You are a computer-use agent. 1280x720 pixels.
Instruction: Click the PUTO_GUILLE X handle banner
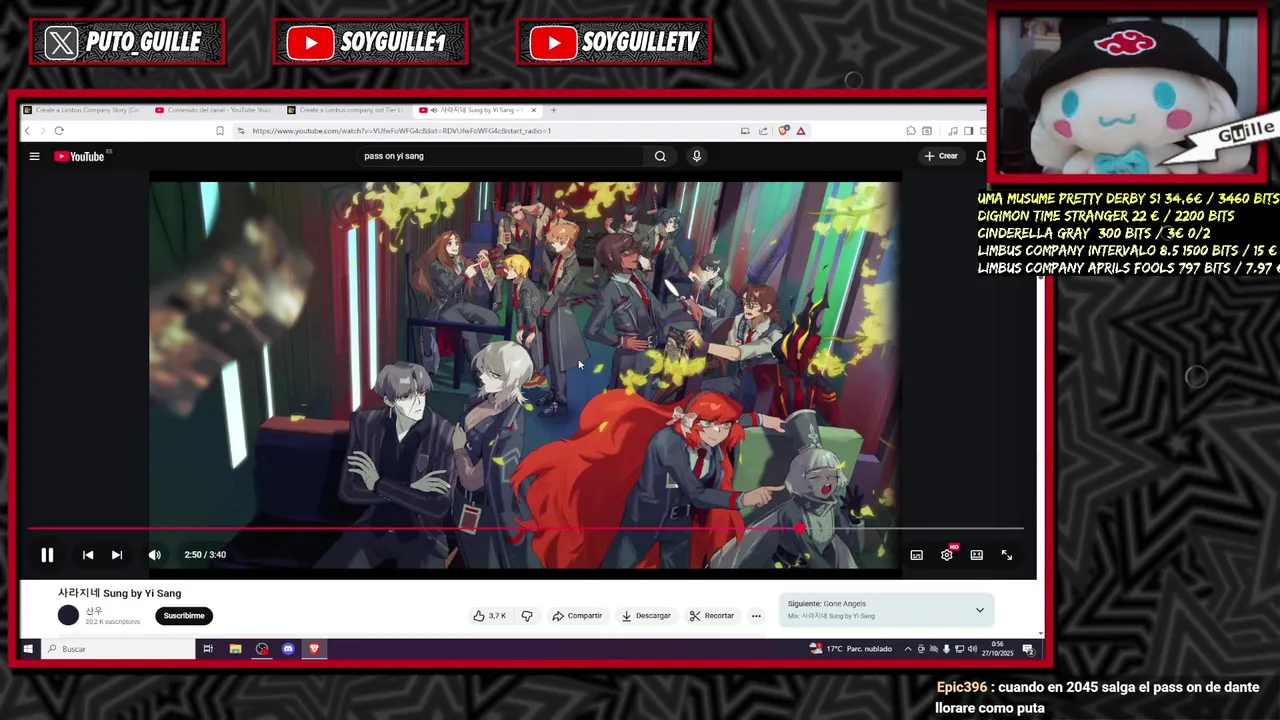(127, 42)
